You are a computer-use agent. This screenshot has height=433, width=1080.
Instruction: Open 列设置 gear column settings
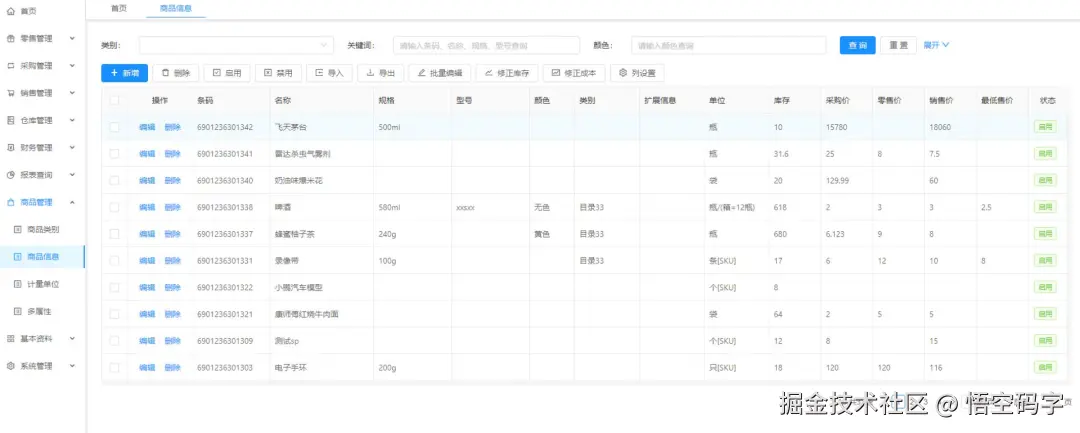point(637,73)
